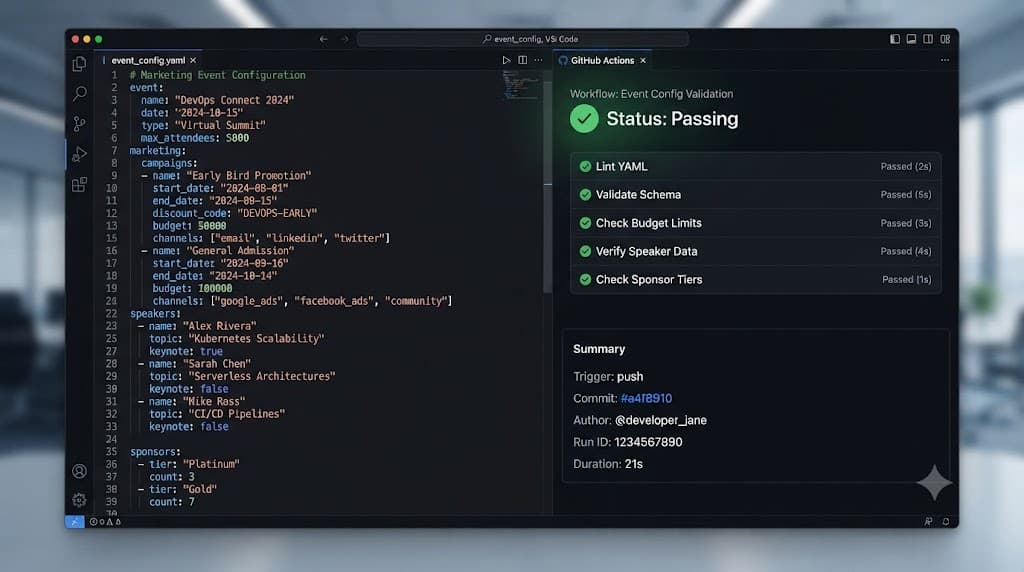1024x572 pixels.
Task: Click line number 22 in the gutter
Action: (x=111, y=313)
